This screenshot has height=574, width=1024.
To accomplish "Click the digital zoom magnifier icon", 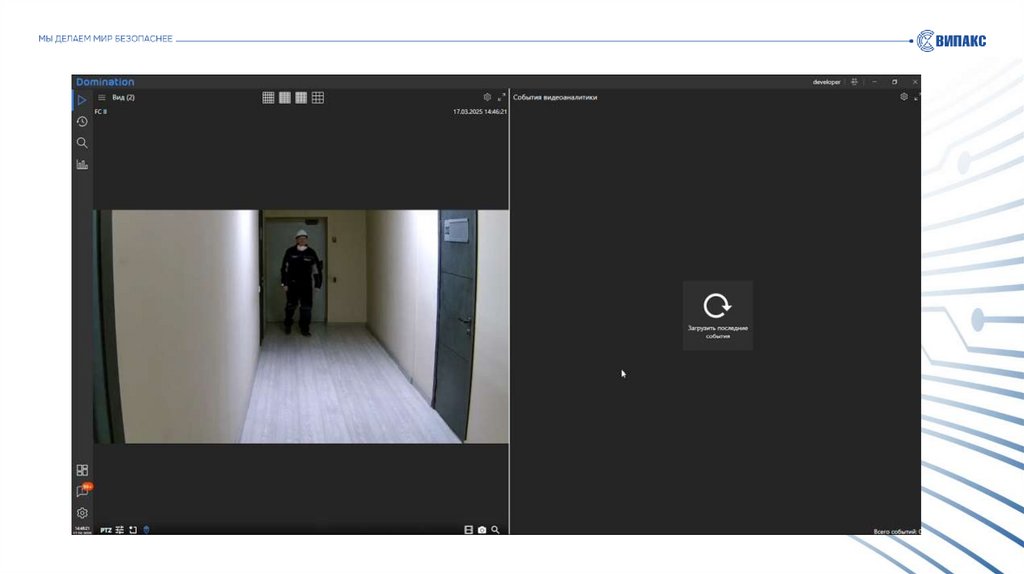I will pos(495,530).
